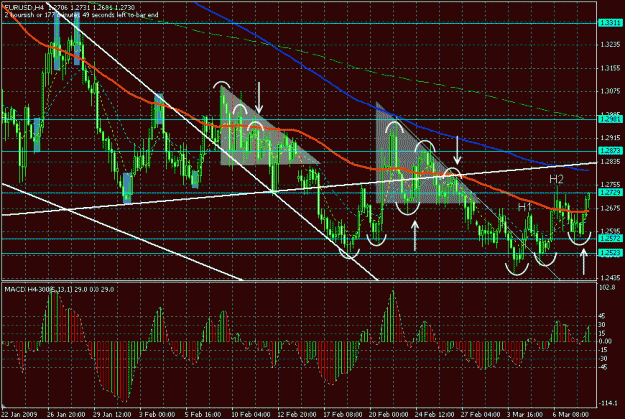Select the highlighted 1.2729 current price label
The width and height of the screenshot is (625, 419).
tap(610, 193)
